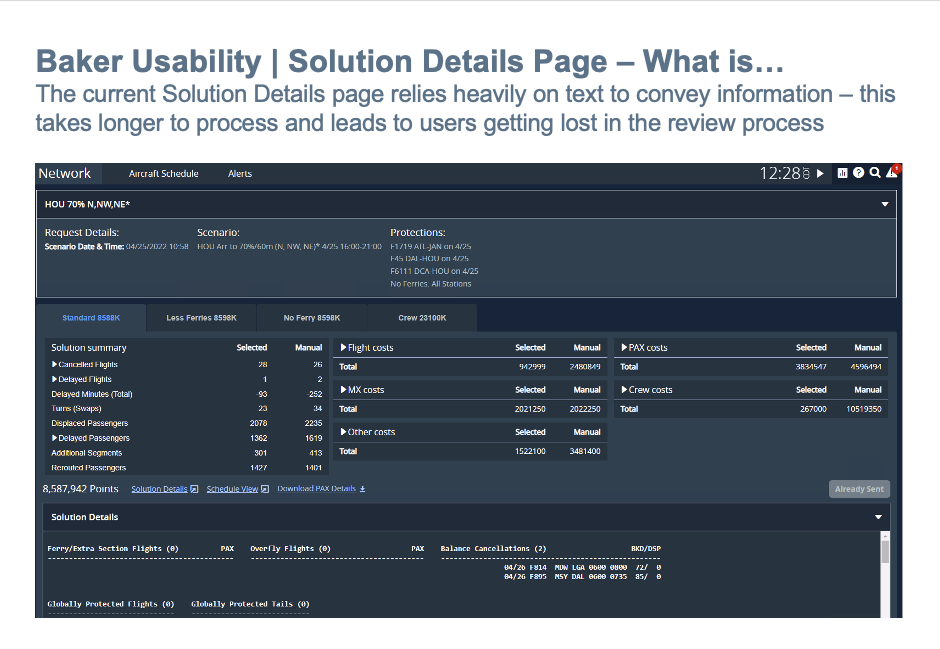Expand the Delayed Flights row
This screenshot has height=649, width=940.
click(55, 380)
